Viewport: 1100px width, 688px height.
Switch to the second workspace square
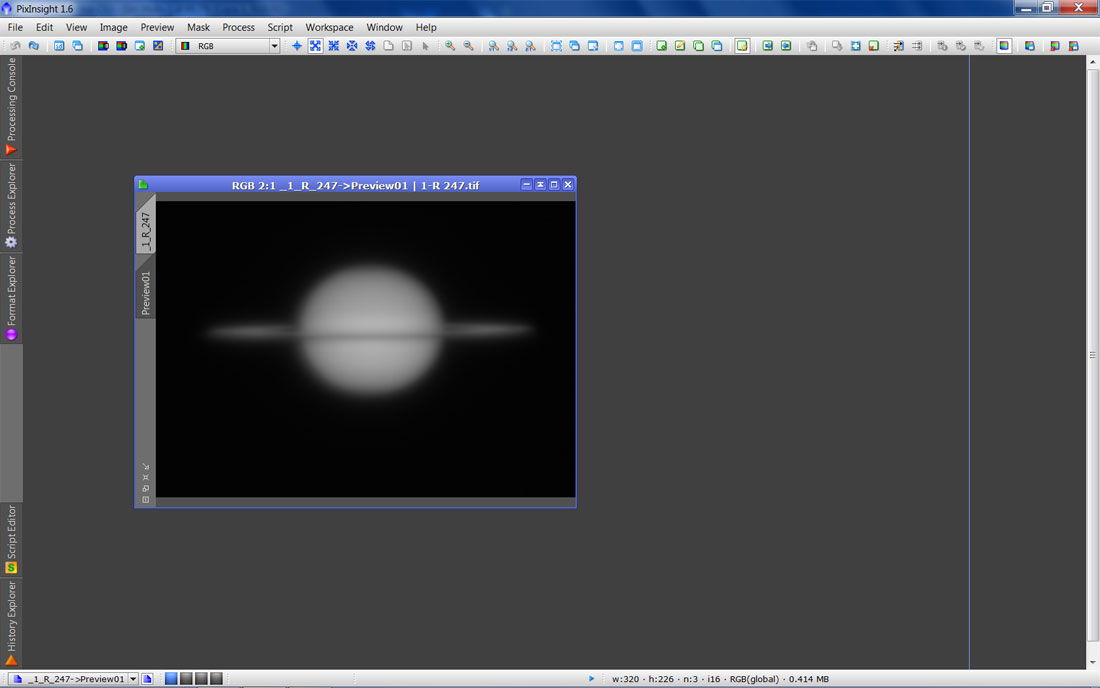click(187, 678)
